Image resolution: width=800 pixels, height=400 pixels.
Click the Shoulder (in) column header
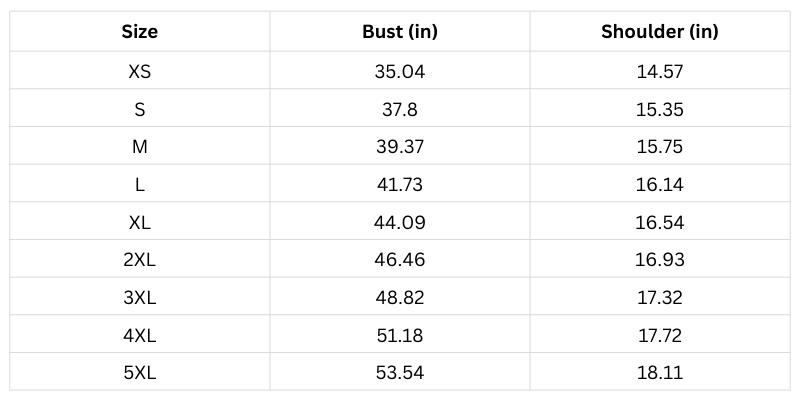660,31
